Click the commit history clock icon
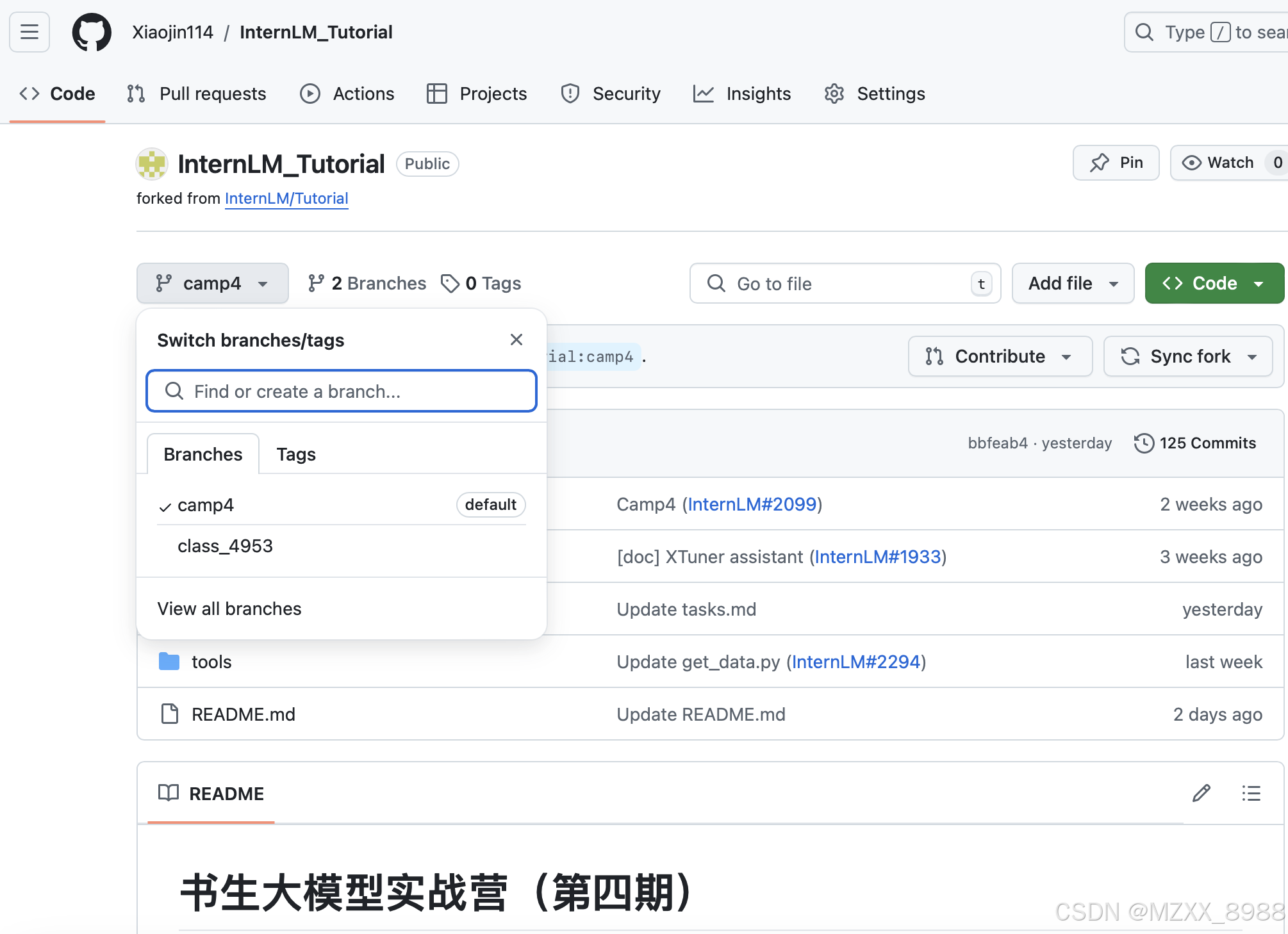Viewport: 1288px width, 934px height. 1144,443
